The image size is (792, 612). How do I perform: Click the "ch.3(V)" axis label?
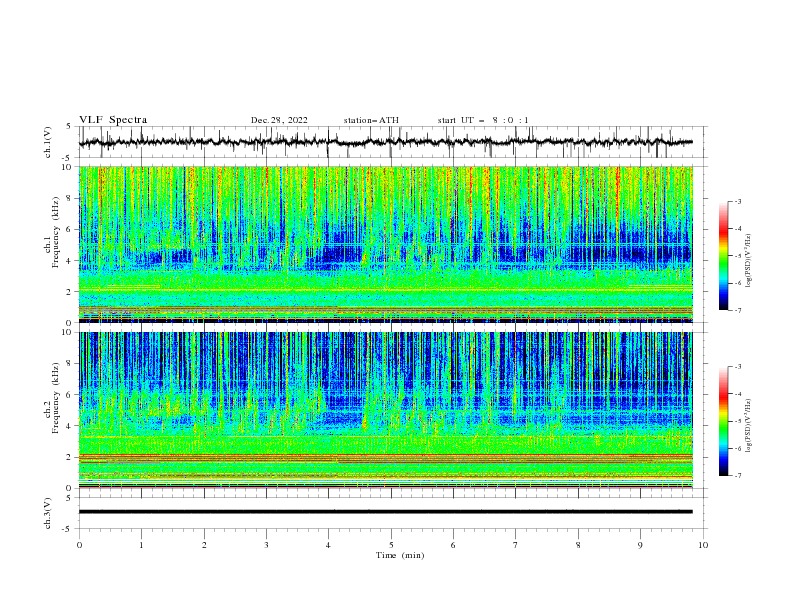pos(48,513)
